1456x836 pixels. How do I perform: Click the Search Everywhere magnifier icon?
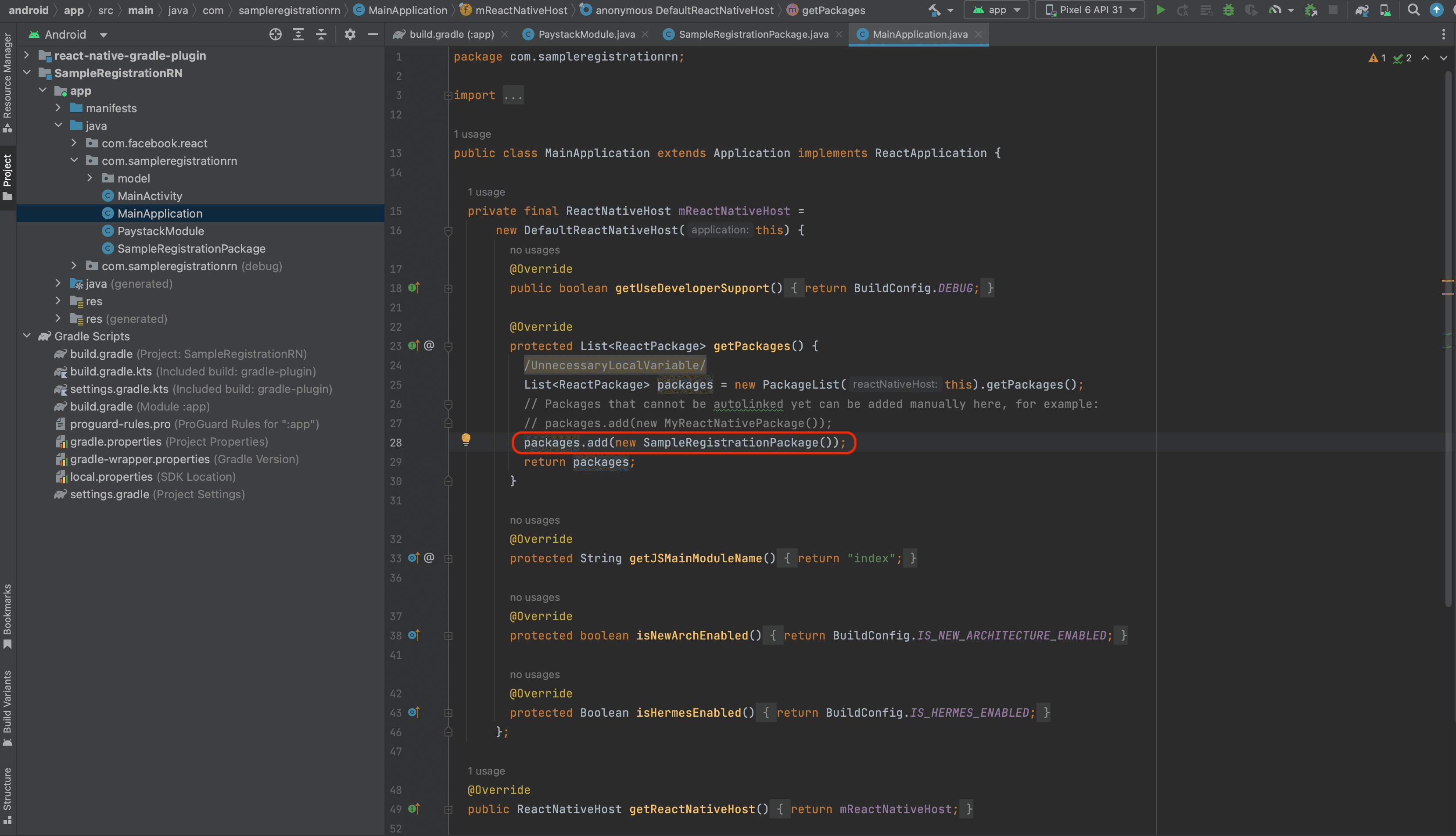coord(1413,10)
